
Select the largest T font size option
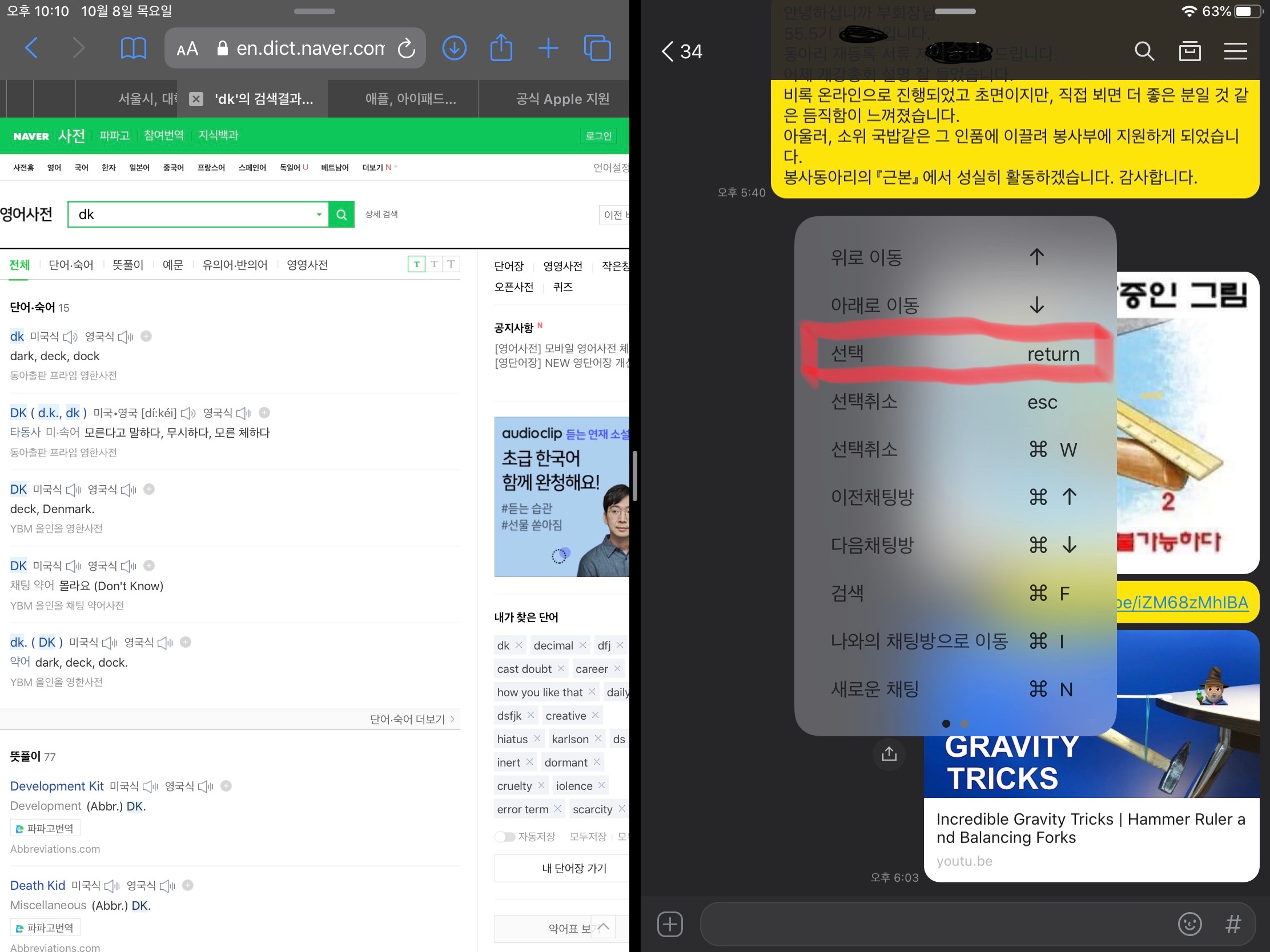pos(451,264)
